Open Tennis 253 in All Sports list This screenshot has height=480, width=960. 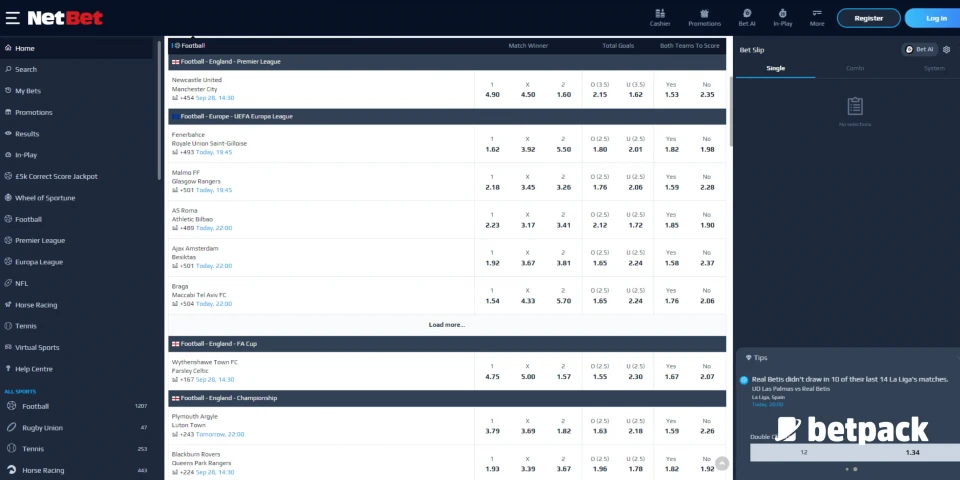coord(76,449)
